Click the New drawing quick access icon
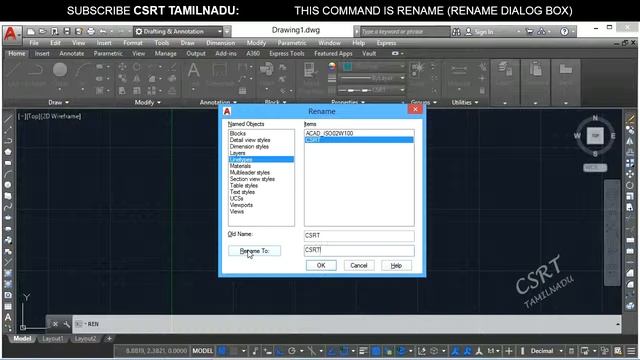This screenshot has width=640, height=360. point(31,31)
